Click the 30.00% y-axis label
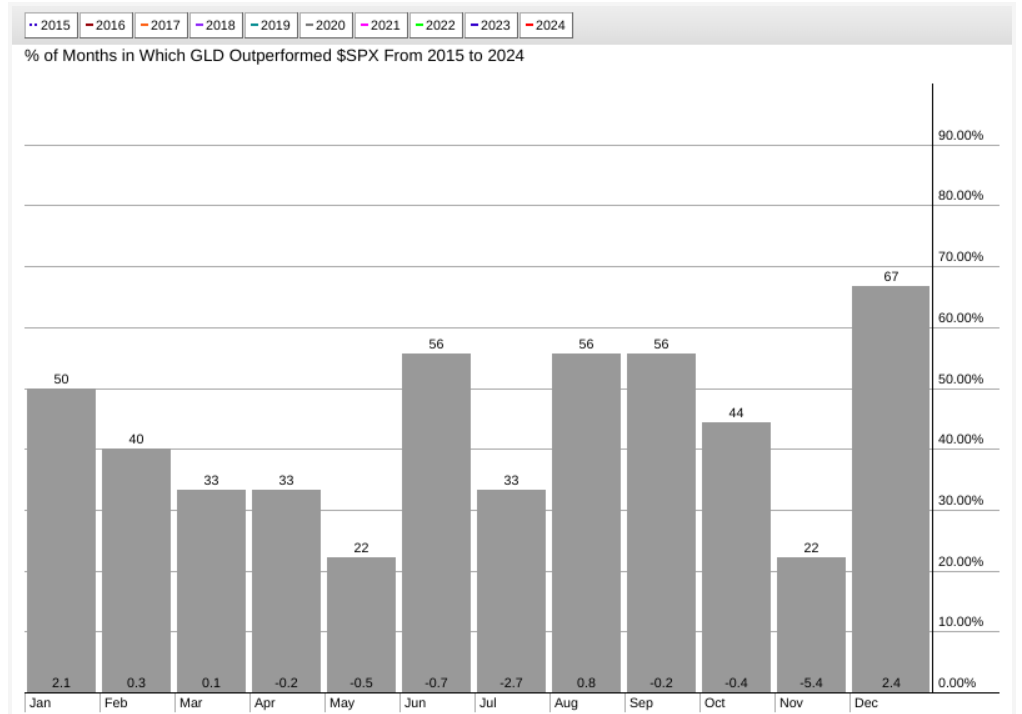Viewport: 1022px width, 714px height. 960,501
